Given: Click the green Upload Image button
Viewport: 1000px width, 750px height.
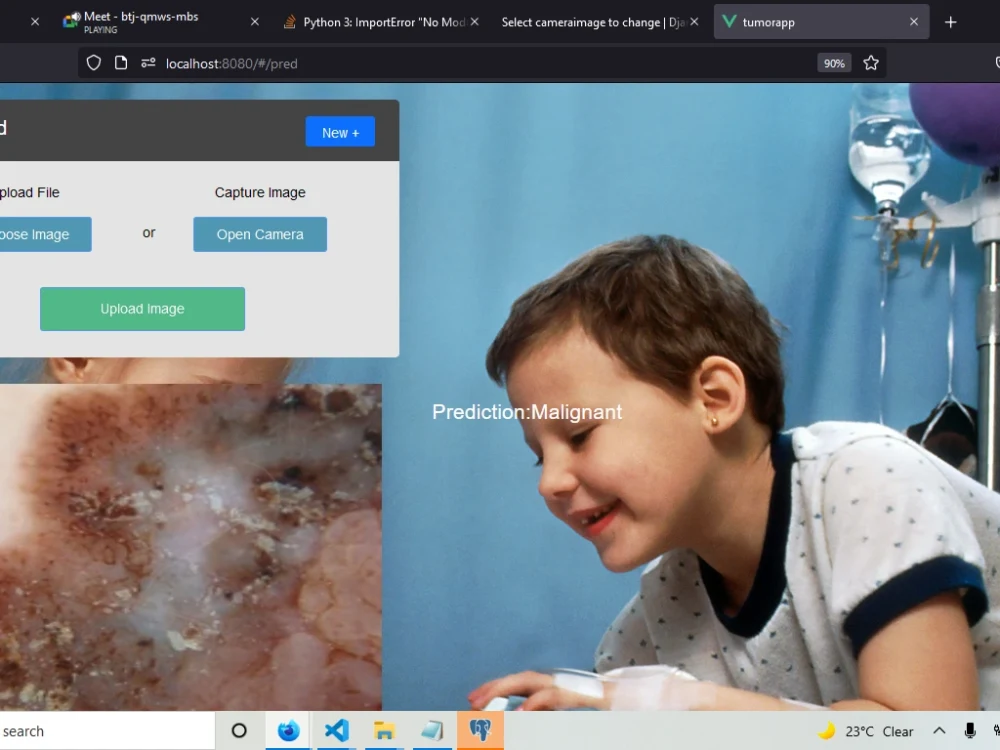Looking at the screenshot, I should tap(142, 309).
